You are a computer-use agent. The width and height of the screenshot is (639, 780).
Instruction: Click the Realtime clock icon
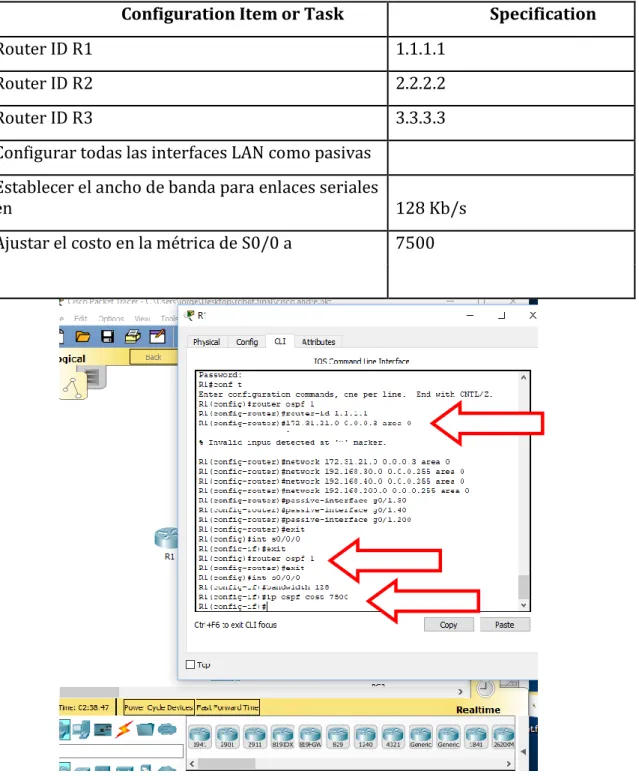tap(485, 689)
